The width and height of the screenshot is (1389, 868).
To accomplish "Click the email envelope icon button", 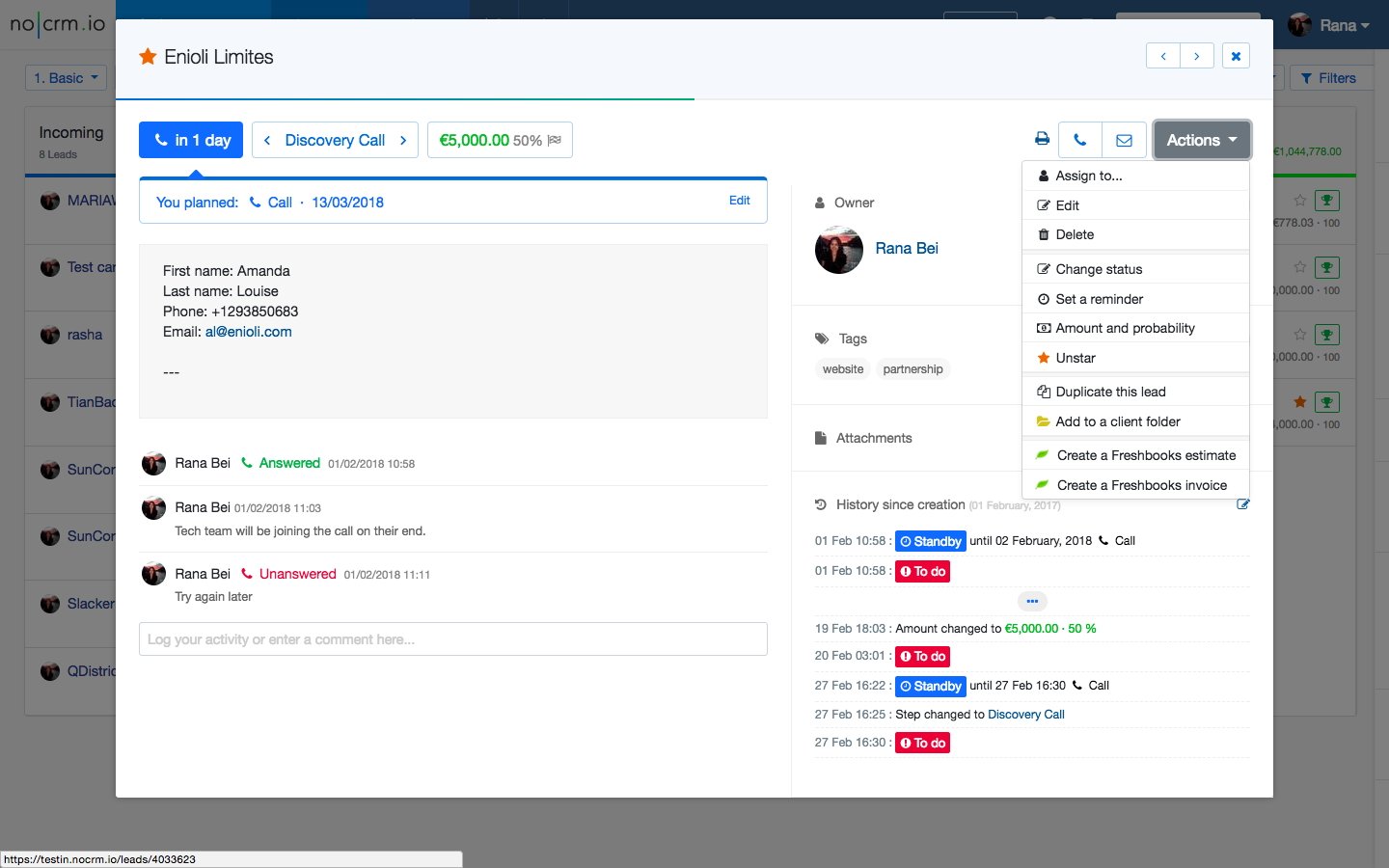I will tap(1124, 140).
